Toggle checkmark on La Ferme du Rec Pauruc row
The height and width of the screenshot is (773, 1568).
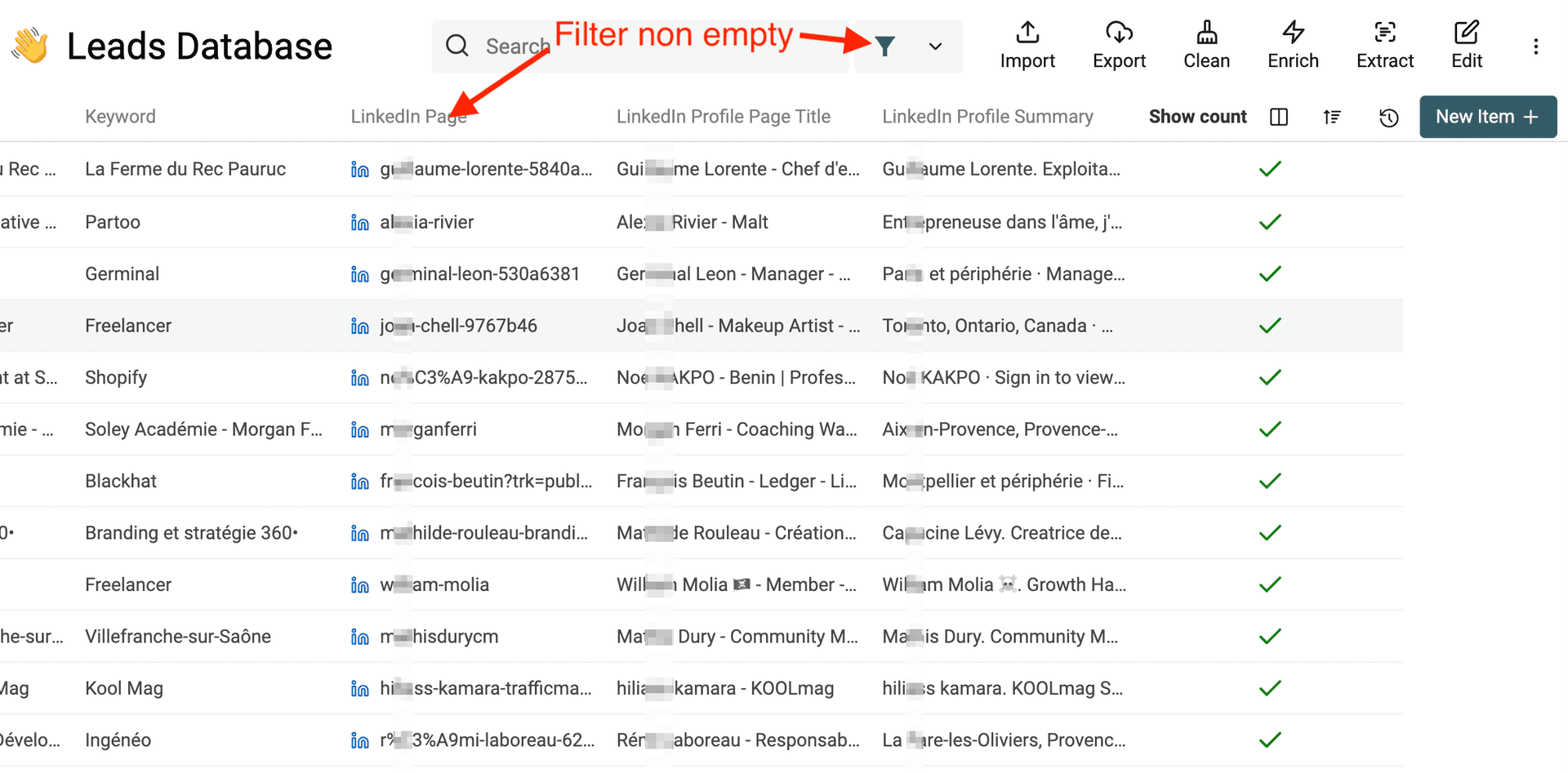click(1270, 170)
